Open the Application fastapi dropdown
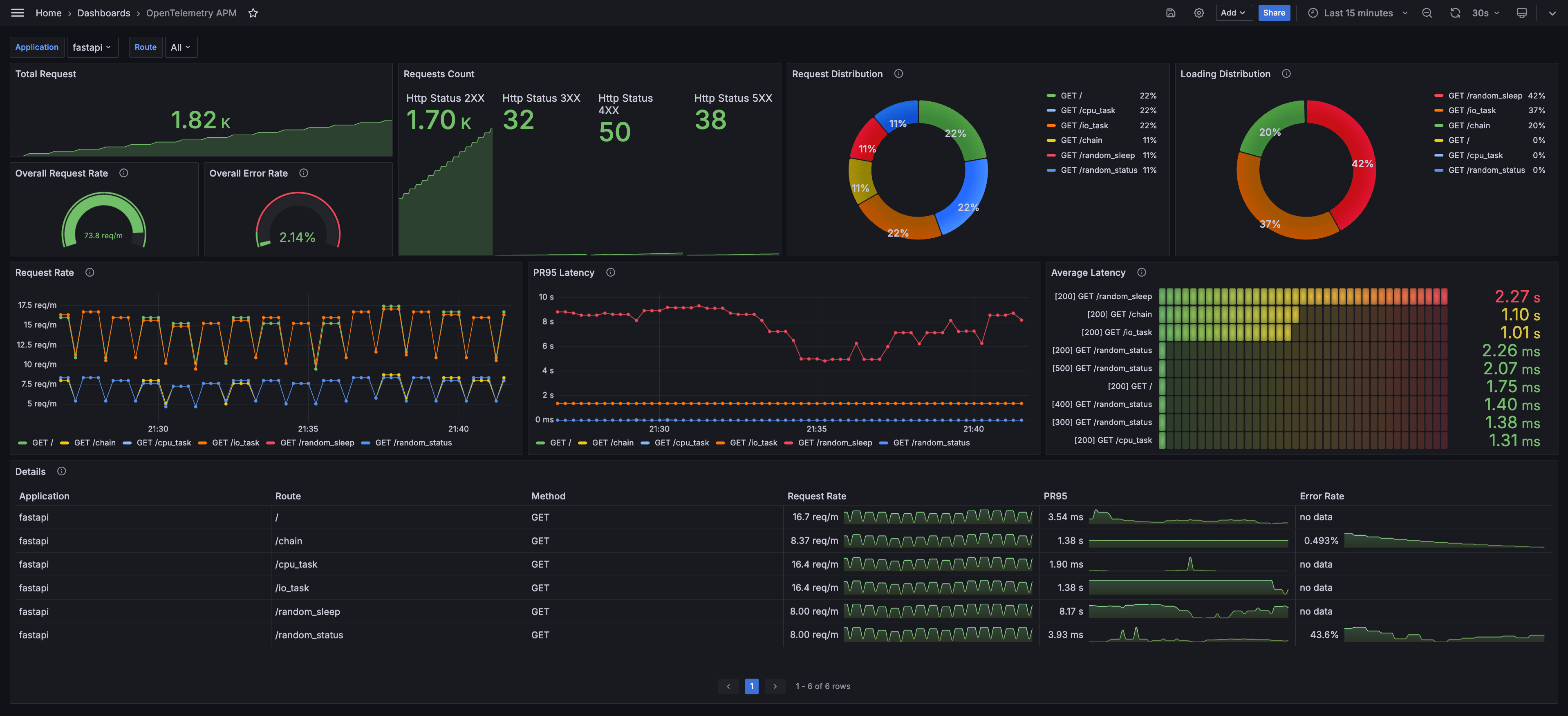This screenshot has width=1568, height=716. pyautogui.click(x=92, y=47)
